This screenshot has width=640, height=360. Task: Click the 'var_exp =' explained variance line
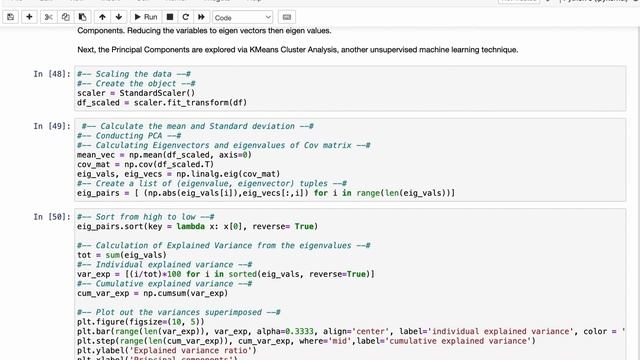pyautogui.click(x=226, y=274)
